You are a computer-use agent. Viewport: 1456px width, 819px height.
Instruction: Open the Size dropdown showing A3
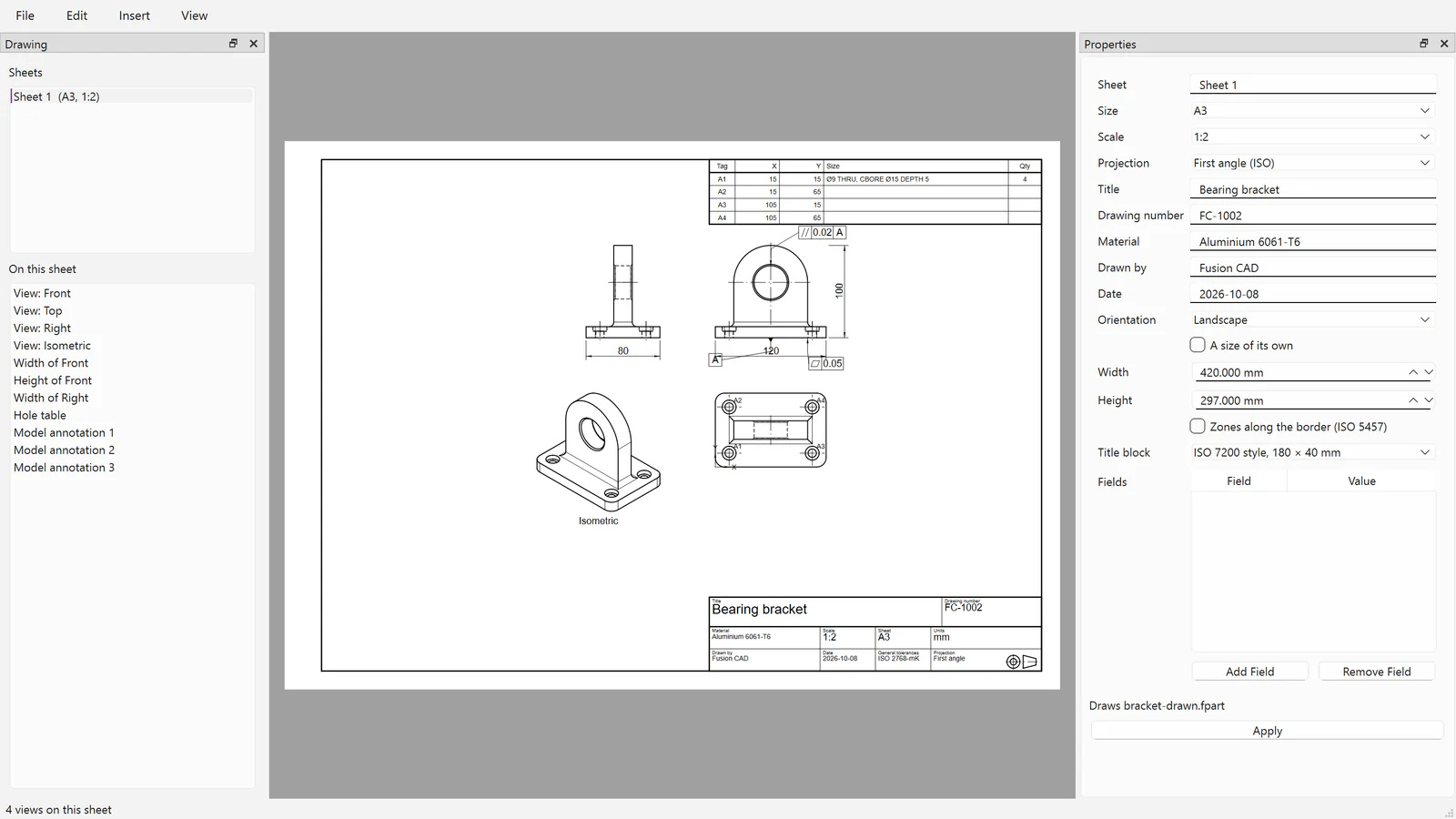(x=1312, y=111)
